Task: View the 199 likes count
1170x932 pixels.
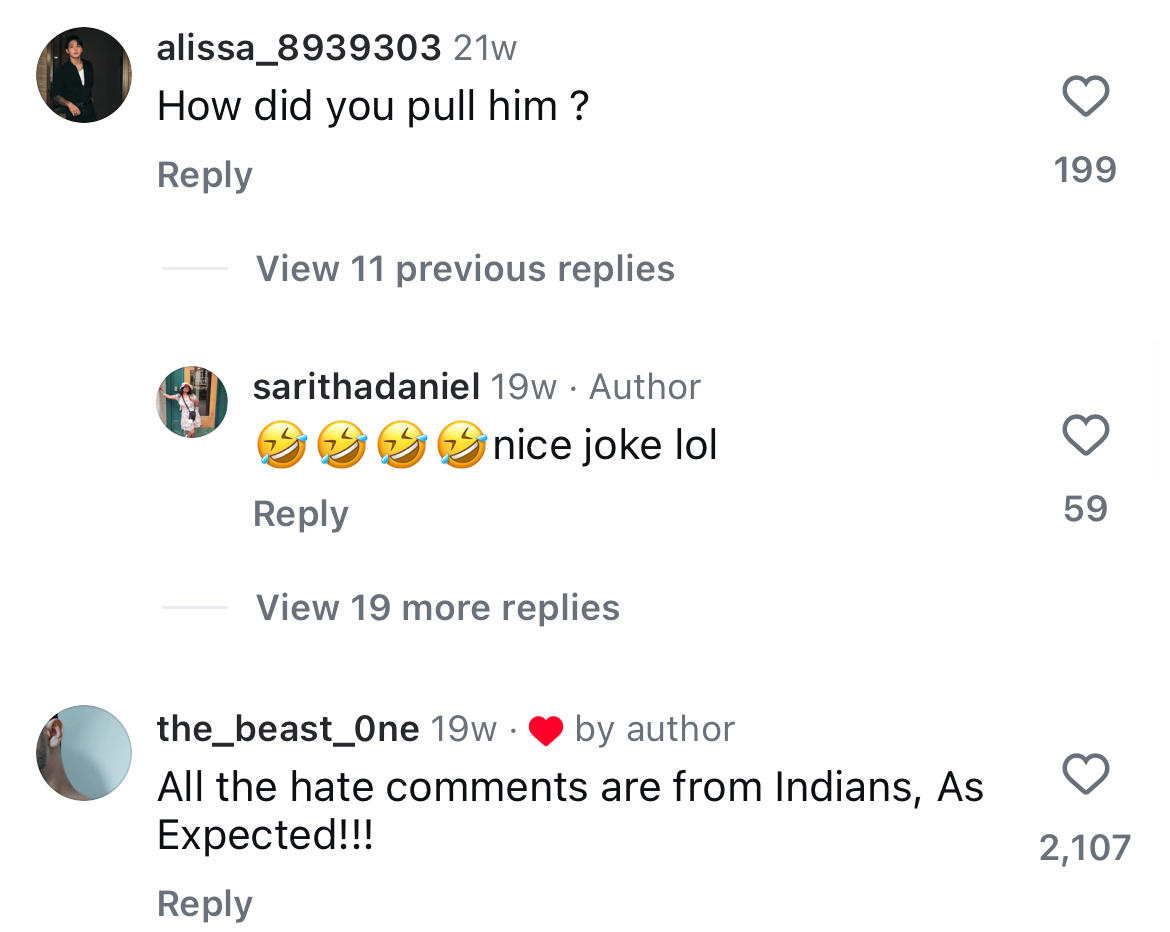Action: point(1085,170)
